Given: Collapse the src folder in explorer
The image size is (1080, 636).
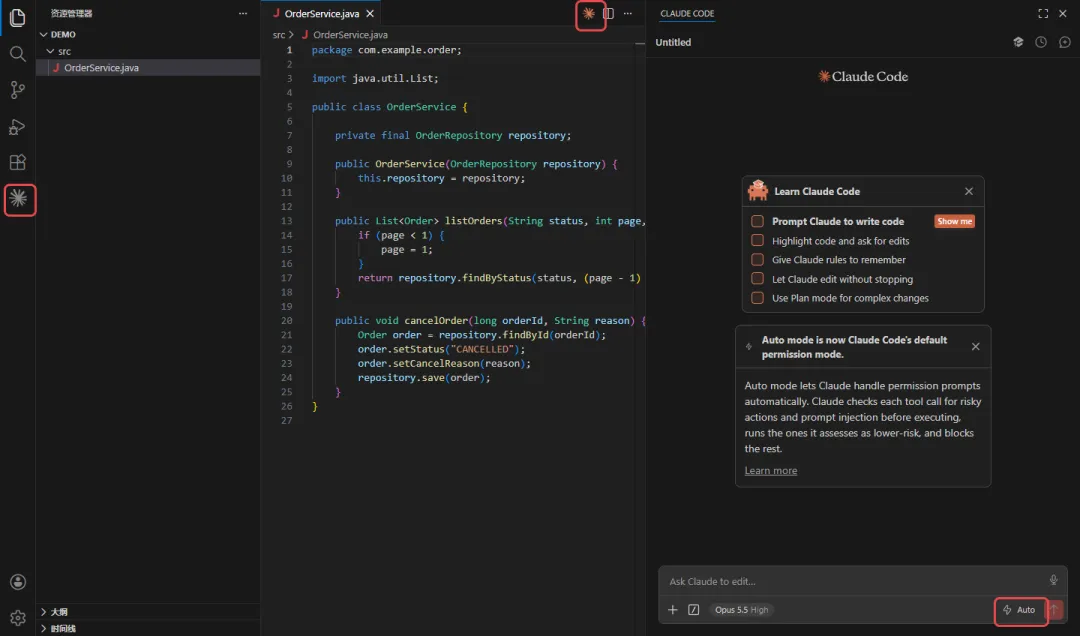Looking at the screenshot, I should (x=50, y=51).
